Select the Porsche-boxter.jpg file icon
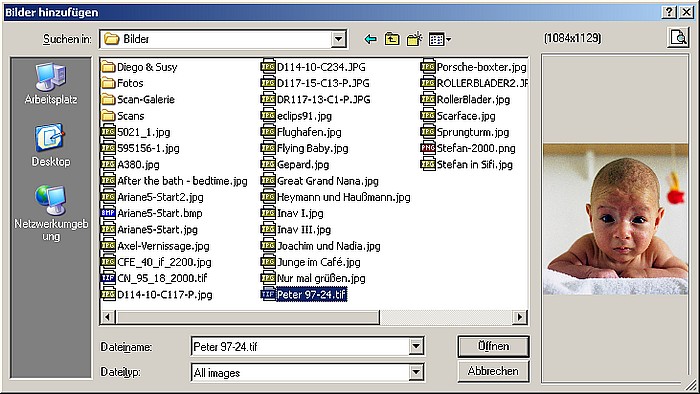This screenshot has height=394, width=700. coord(428,67)
